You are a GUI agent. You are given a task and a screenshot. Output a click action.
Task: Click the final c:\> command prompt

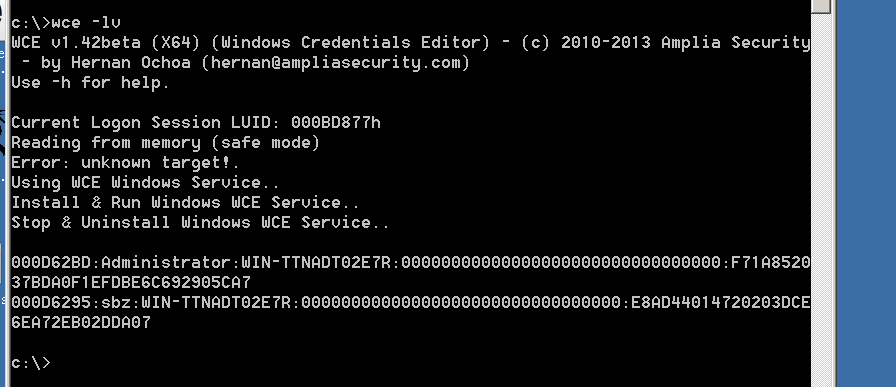pos(31,363)
